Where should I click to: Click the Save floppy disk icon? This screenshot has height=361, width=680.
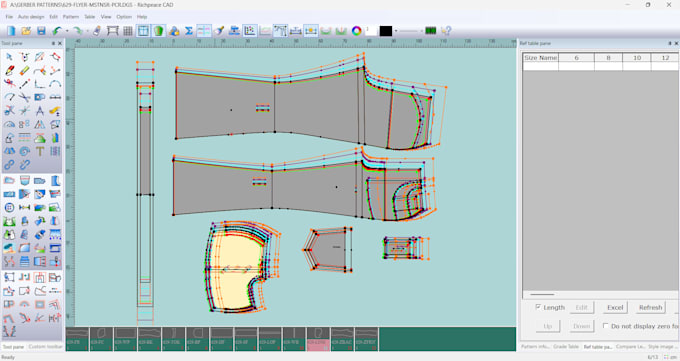pyautogui.click(x=41, y=31)
